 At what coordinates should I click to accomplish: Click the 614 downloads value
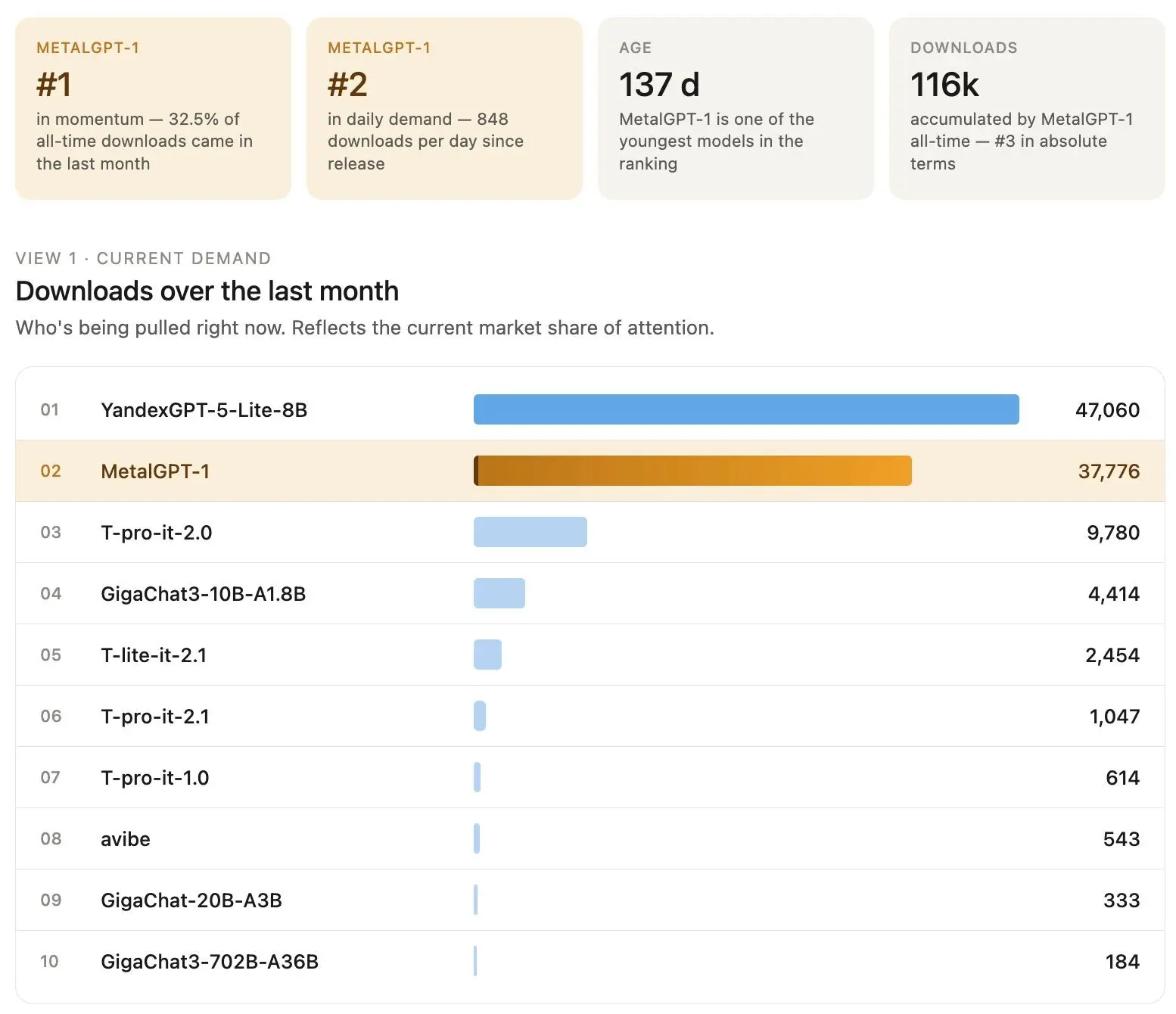[x=1123, y=778]
